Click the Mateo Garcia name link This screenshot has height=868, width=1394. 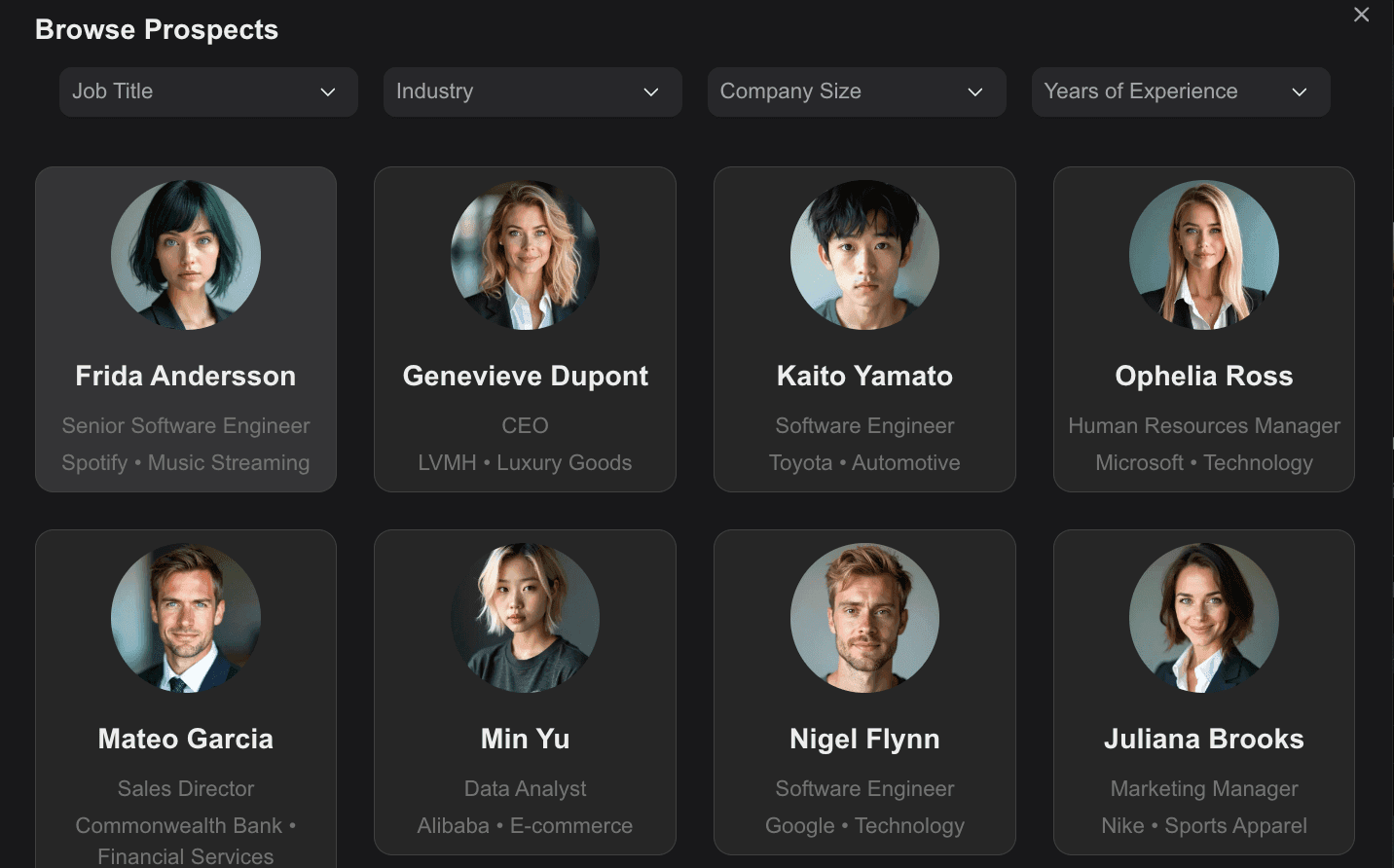(x=186, y=739)
